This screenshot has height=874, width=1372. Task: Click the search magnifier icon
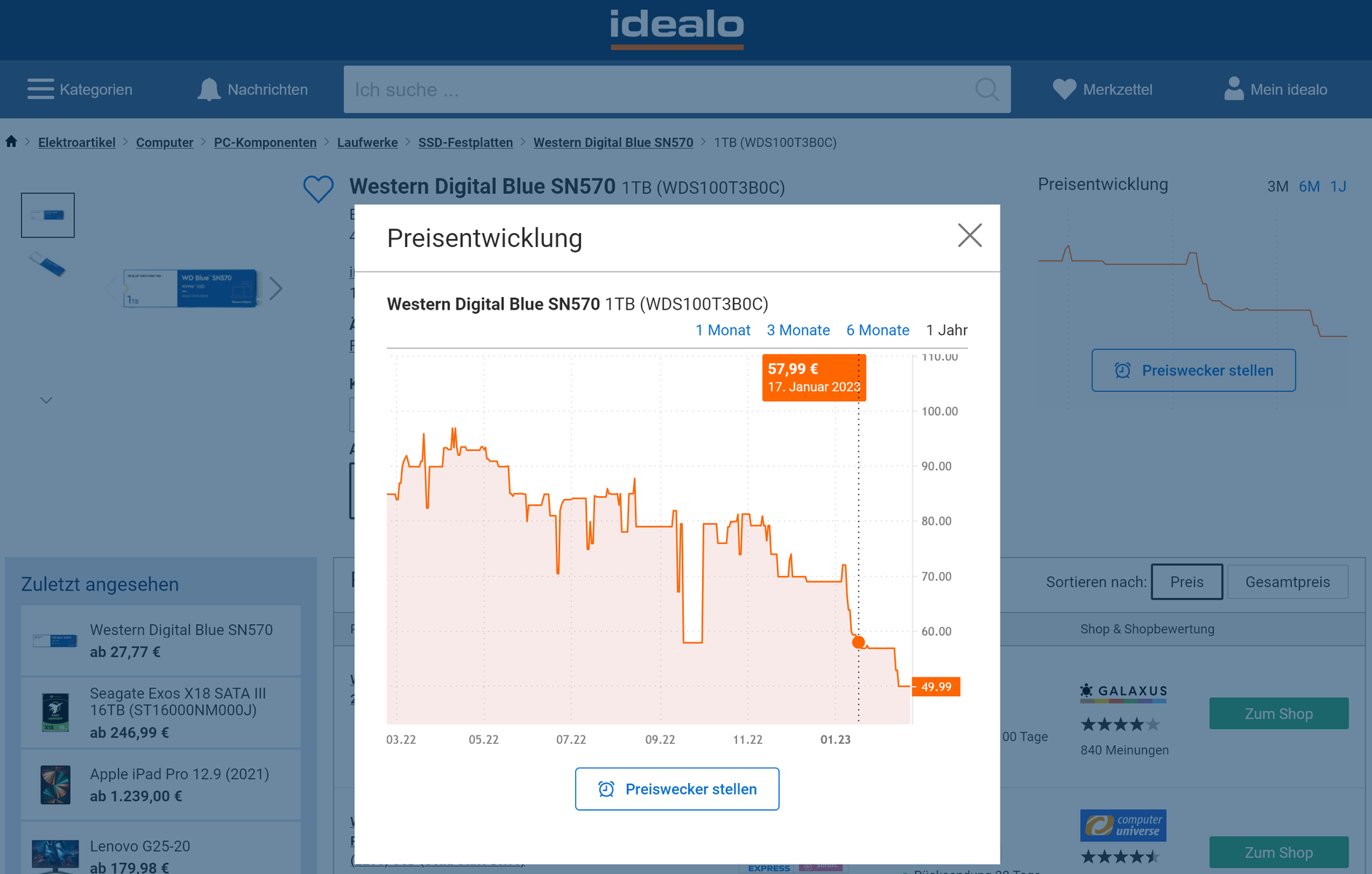(x=987, y=90)
